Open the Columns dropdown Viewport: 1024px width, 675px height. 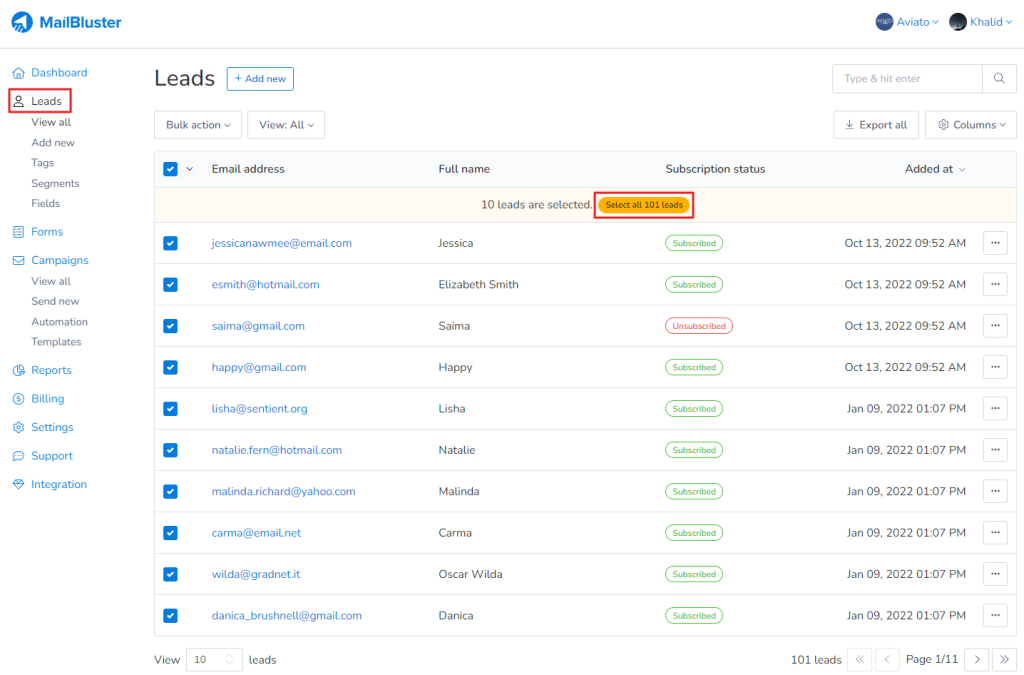coord(969,124)
